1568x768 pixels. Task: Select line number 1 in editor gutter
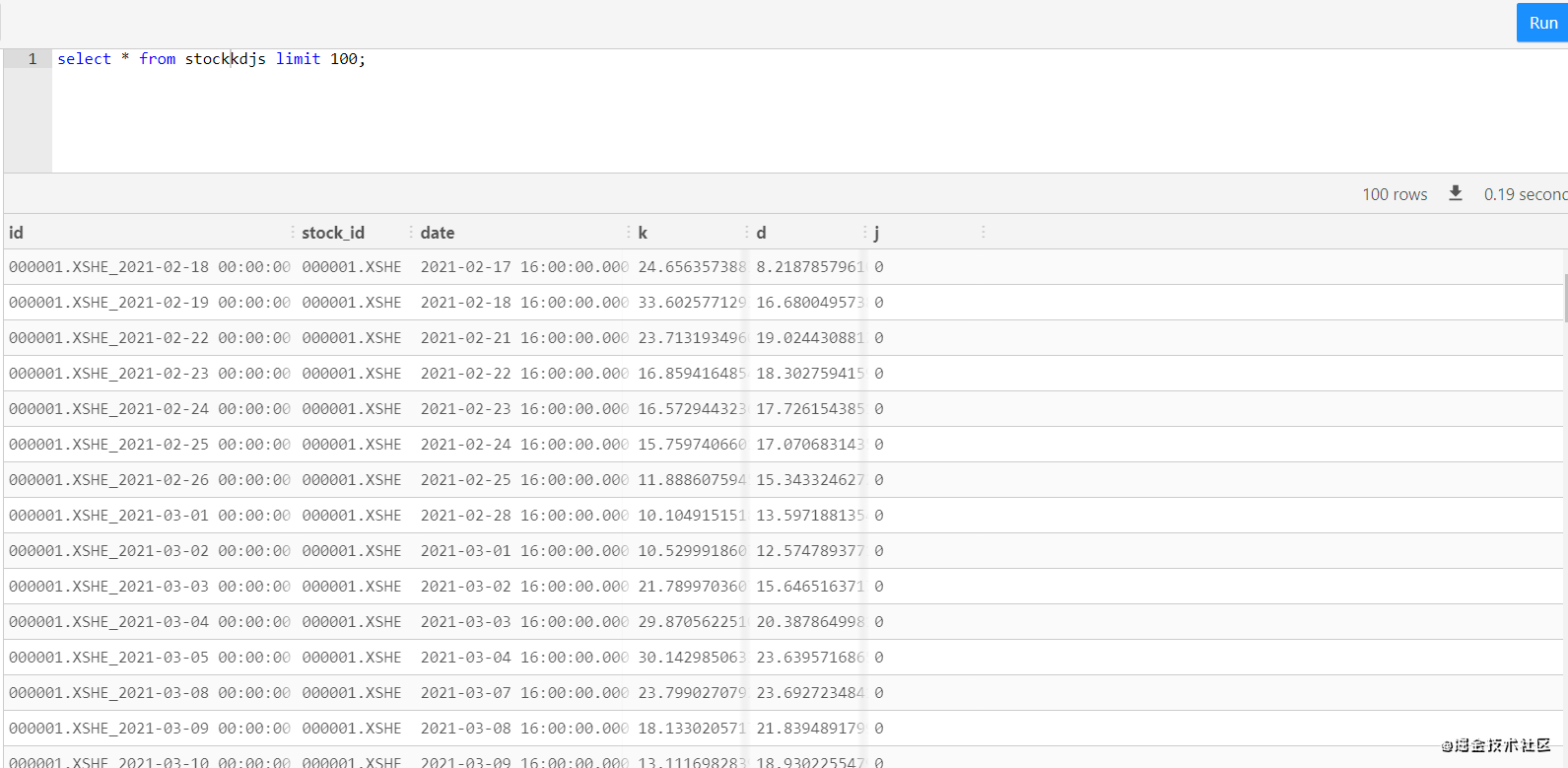coord(33,59)
